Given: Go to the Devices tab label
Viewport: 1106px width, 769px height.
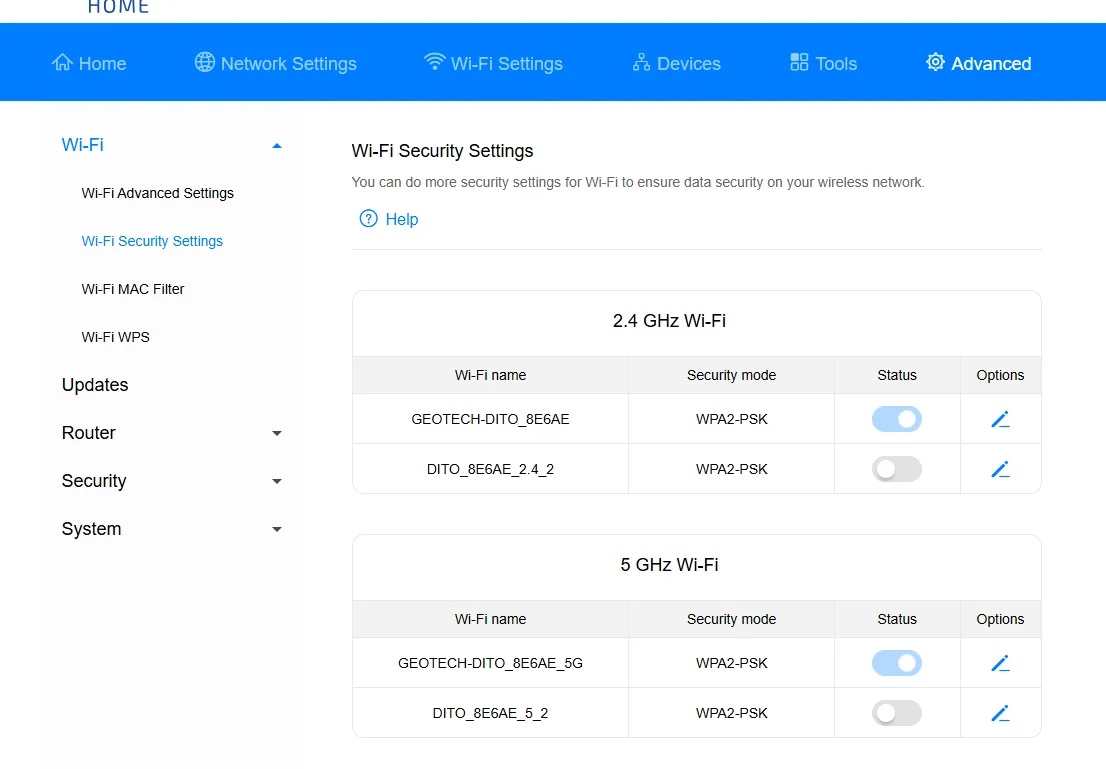Looking at the screenshot, I should 688,63.
